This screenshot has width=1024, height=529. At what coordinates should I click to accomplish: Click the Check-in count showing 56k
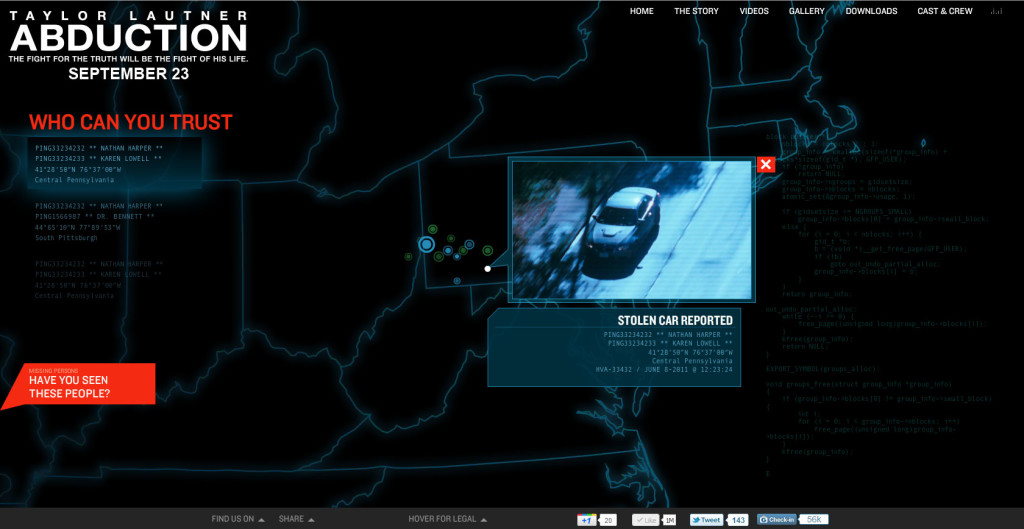(814, 519)
